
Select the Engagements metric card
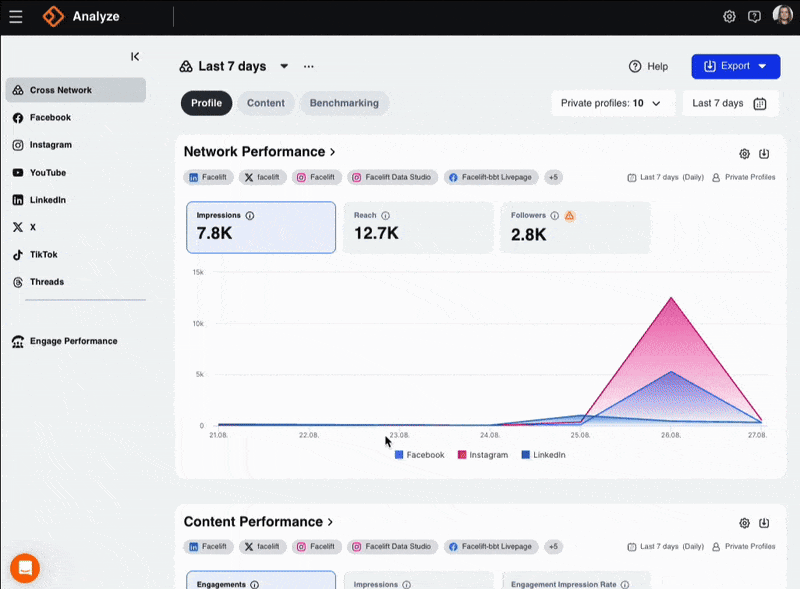point(261,580)
